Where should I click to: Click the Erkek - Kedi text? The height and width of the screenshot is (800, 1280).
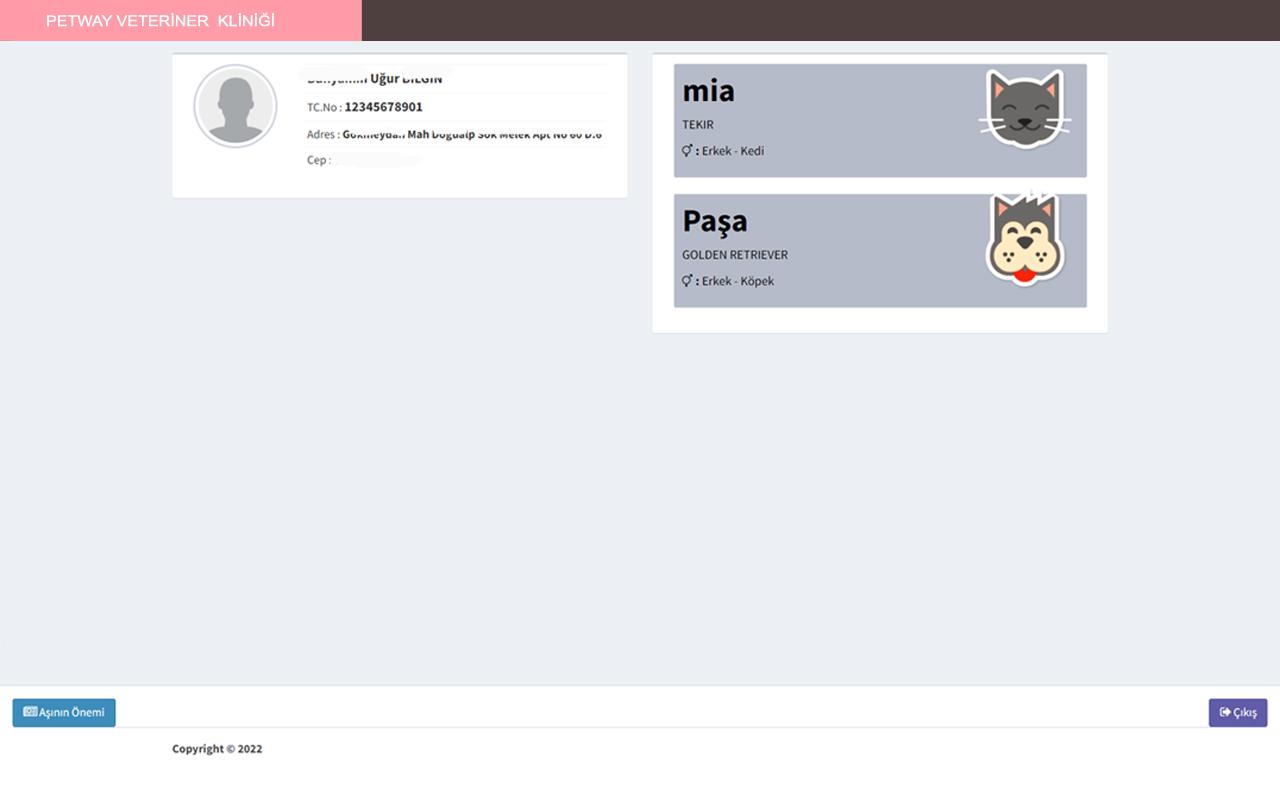[733, 151]
